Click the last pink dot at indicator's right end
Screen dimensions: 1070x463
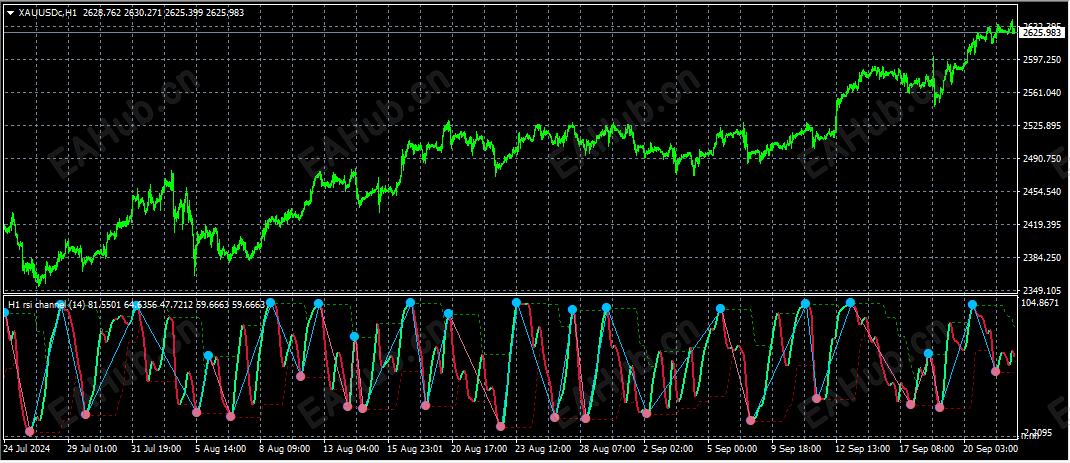[995, 371]
